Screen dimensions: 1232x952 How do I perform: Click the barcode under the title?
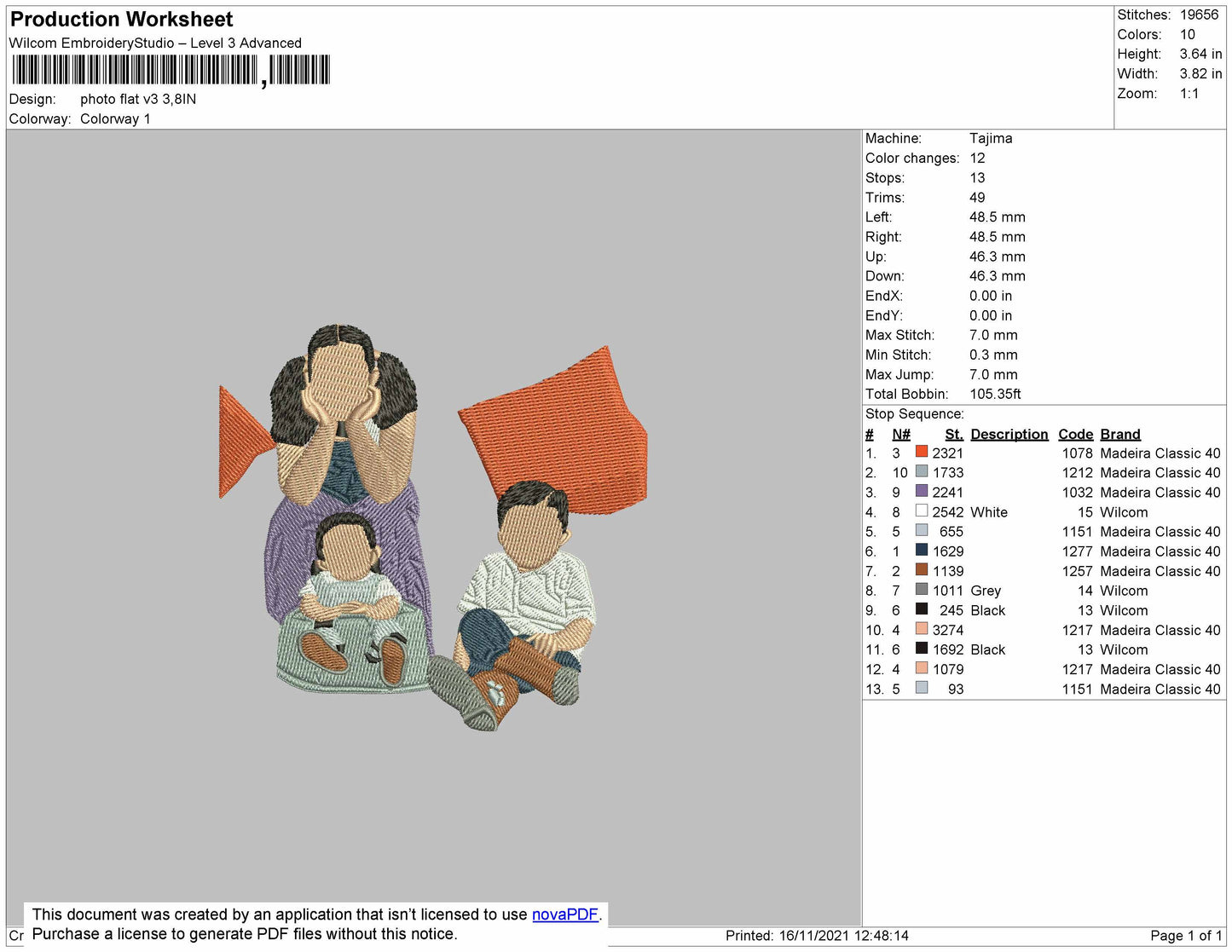point(171,70)
